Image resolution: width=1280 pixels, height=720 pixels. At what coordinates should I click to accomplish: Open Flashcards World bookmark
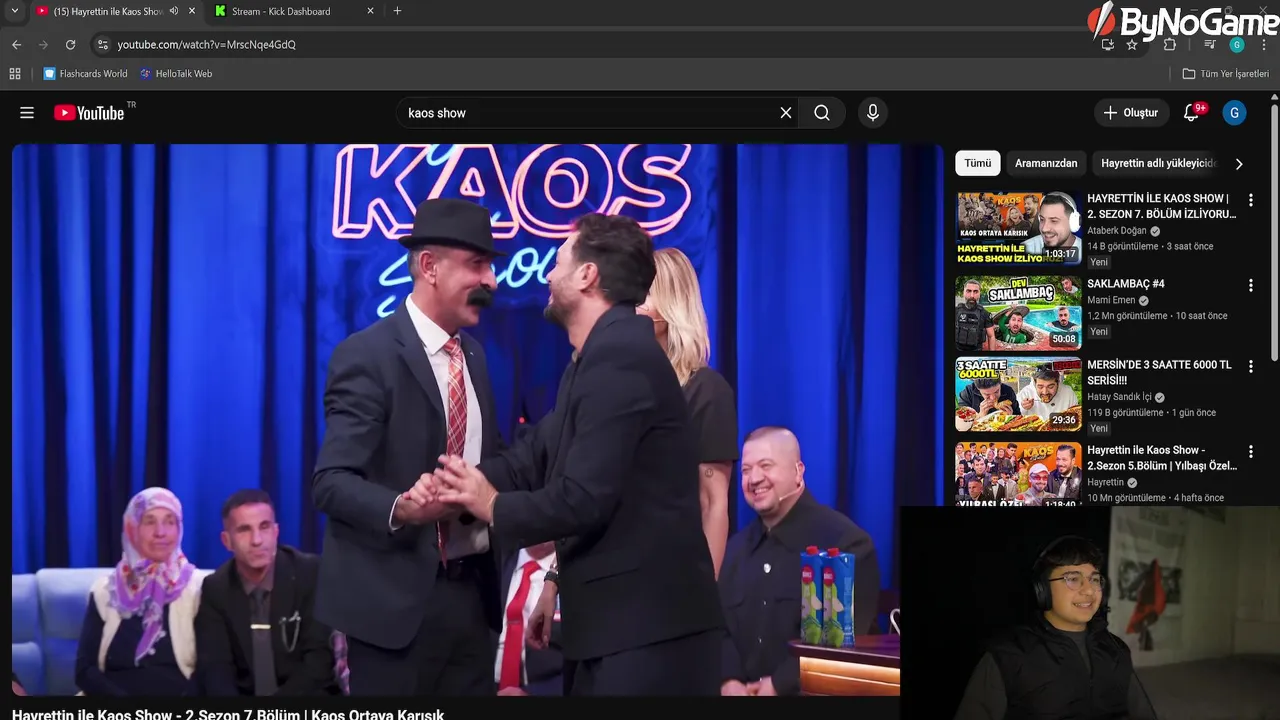[85, 73]
